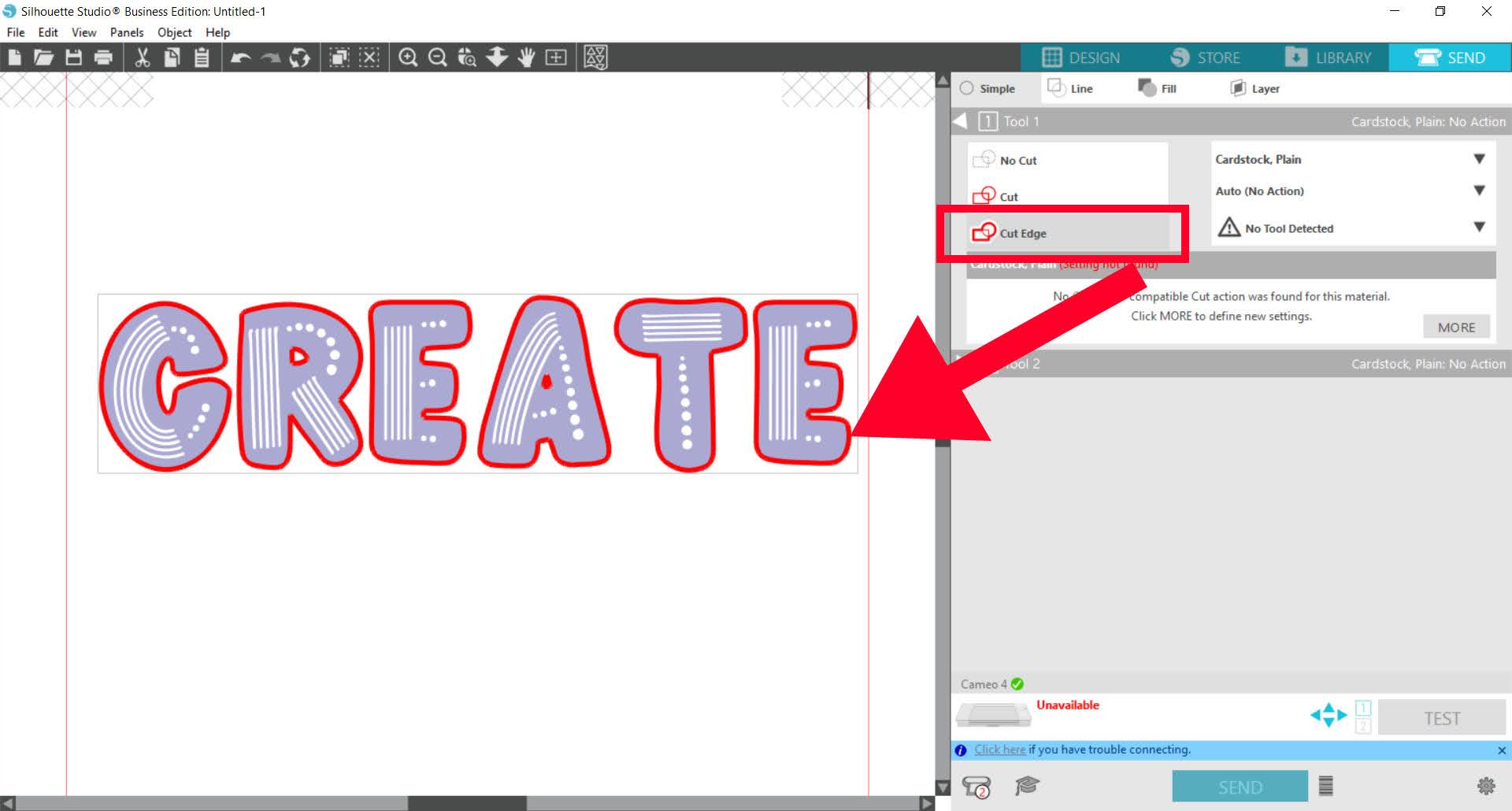Screen dimensions: 1512x811
Task: Save the file using the floppy disk icon
Action: pos(73,57)
